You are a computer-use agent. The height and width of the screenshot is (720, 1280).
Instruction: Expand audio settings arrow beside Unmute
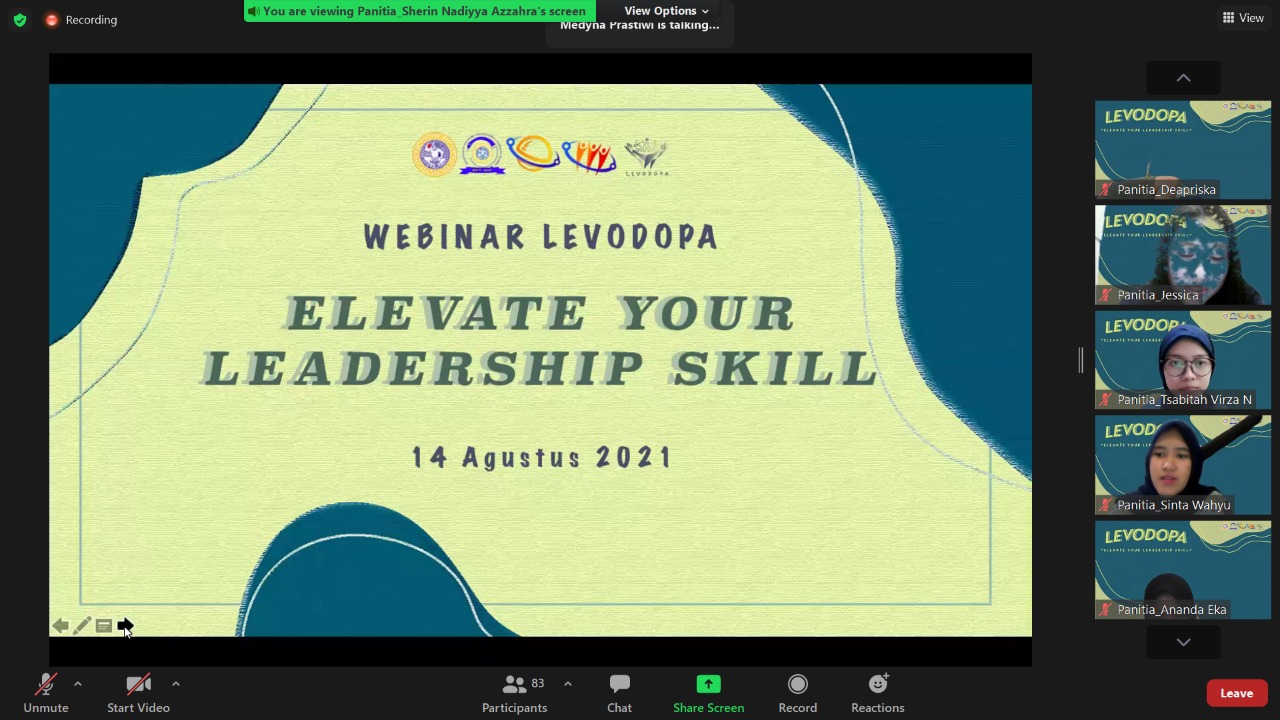[x=78, y=684]
